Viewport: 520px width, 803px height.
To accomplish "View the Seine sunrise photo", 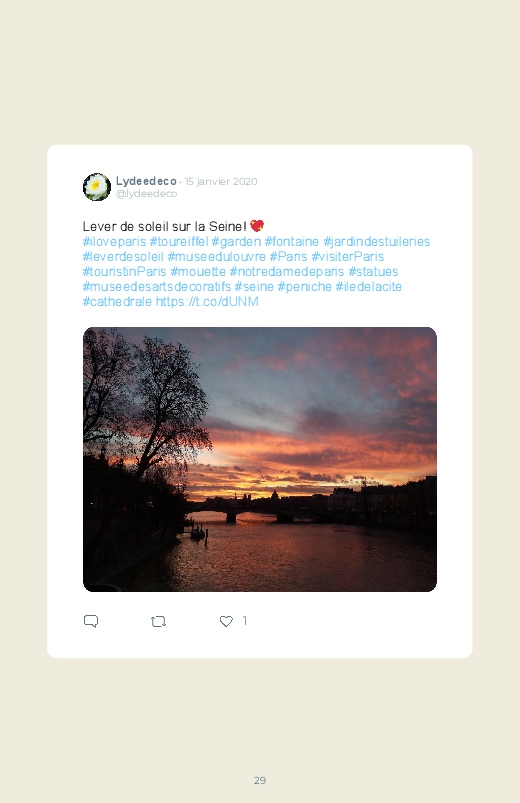I will click(x=260, y=459).
